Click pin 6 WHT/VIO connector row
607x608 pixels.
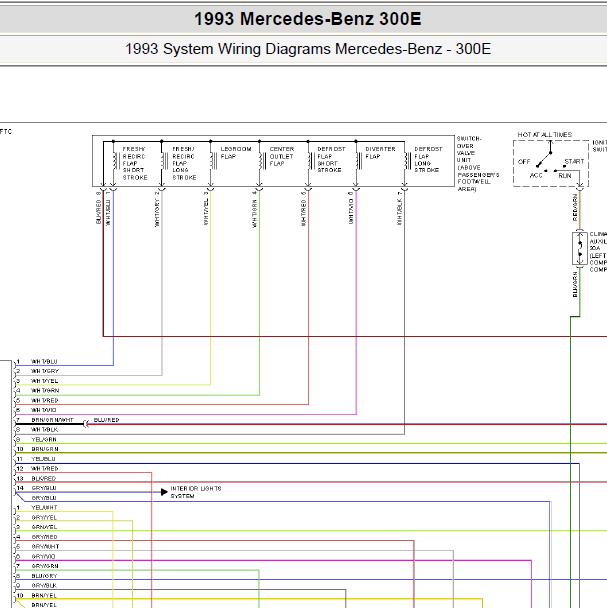pyautogui.click(x=36, y=410)
